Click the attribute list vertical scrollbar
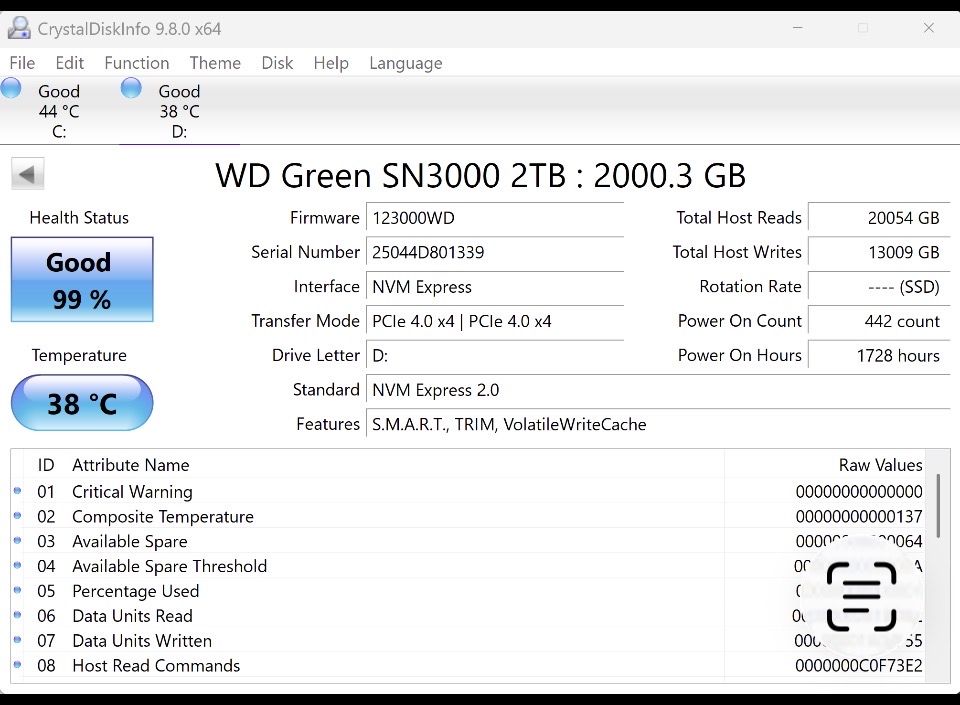The width and height of the screenshot is (960, 705). 938,505
